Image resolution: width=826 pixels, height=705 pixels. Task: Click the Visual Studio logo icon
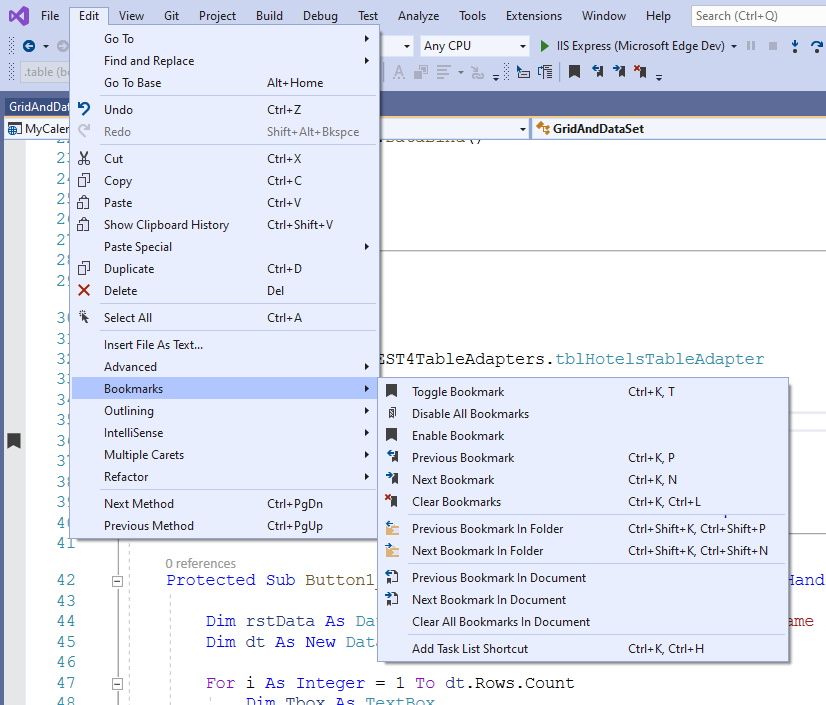[19, 16]
